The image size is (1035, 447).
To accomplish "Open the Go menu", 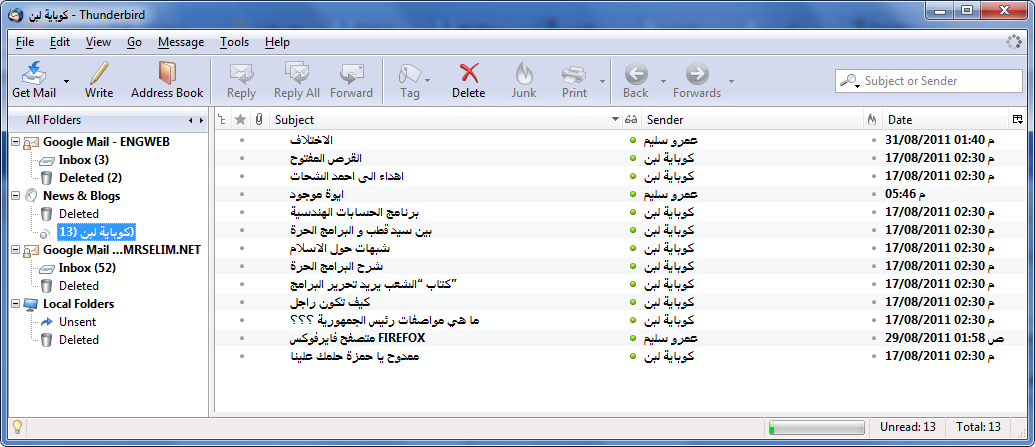I will (x=135, y=42).
